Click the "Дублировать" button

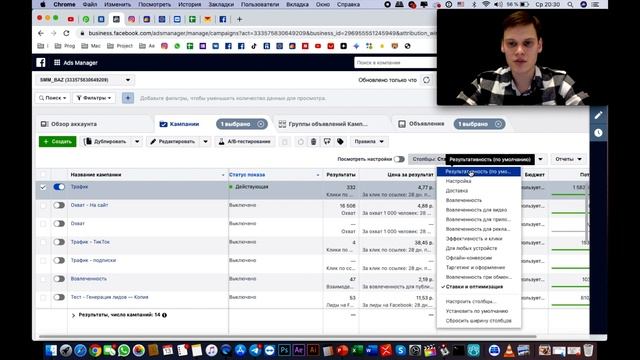(107, 142)
